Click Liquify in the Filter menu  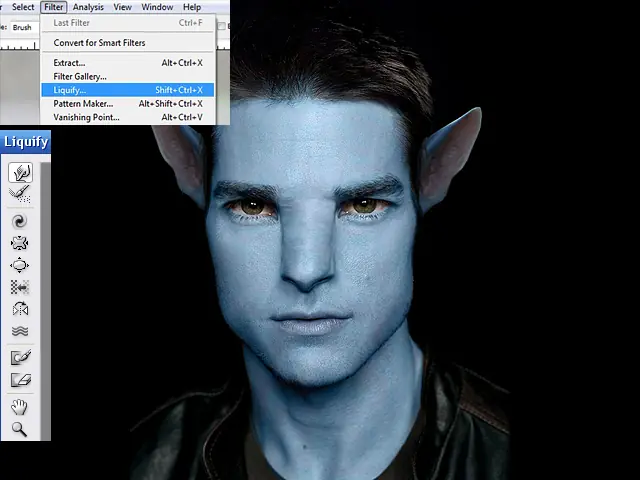coord(70,90)
